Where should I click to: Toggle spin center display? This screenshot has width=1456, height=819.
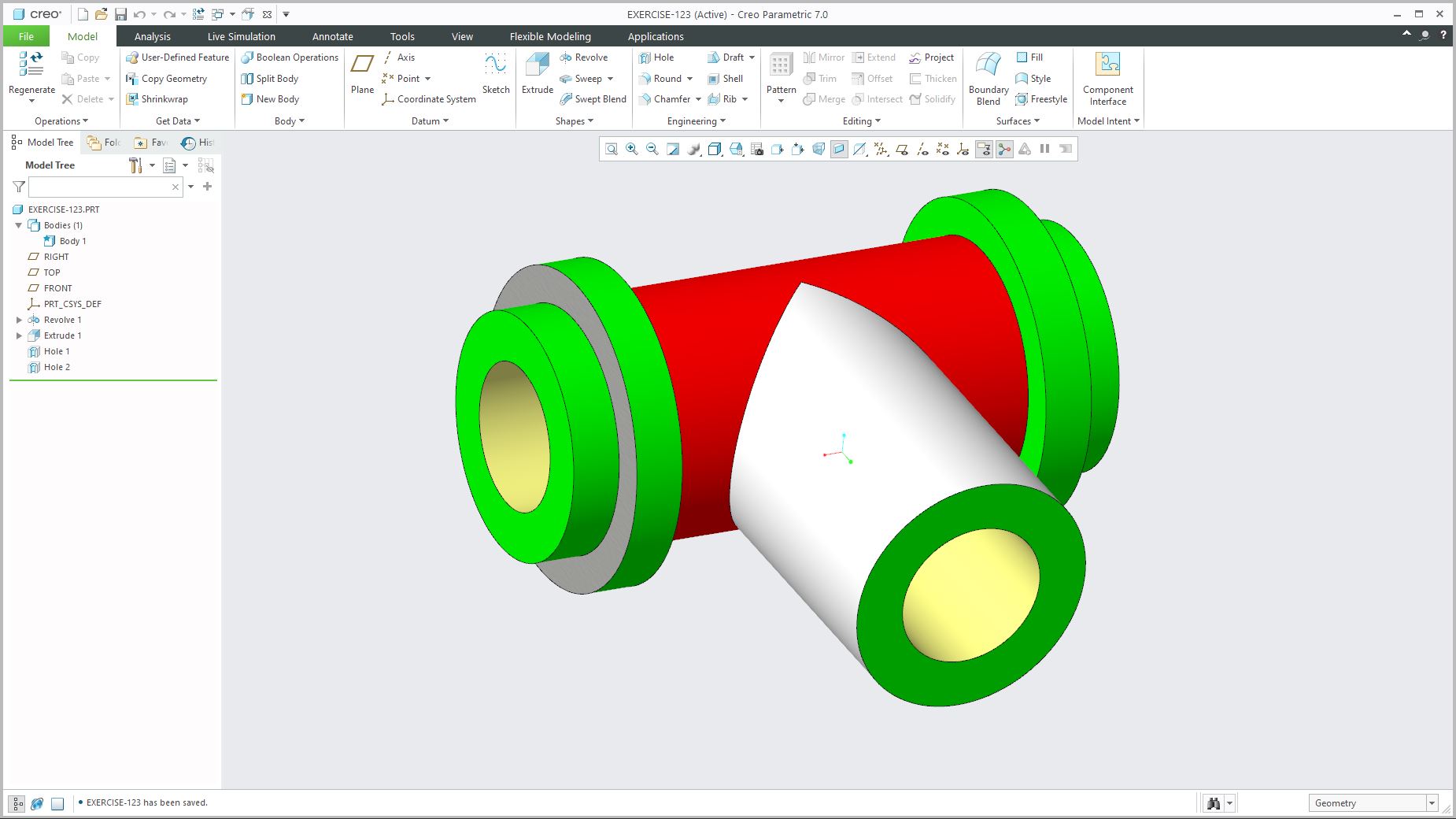(x=1004, y=149)
